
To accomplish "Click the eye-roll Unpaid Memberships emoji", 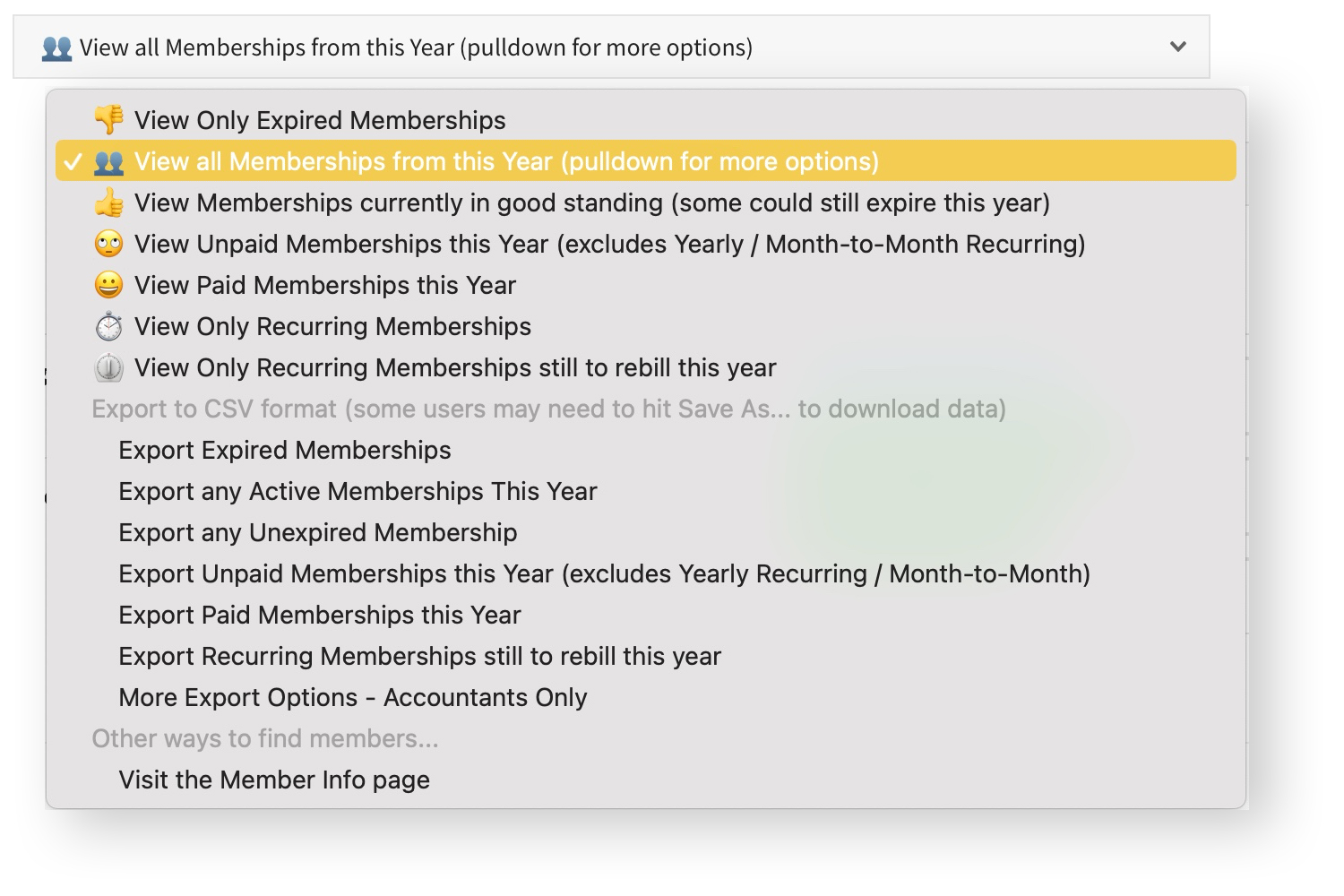I will coord(108,244).
